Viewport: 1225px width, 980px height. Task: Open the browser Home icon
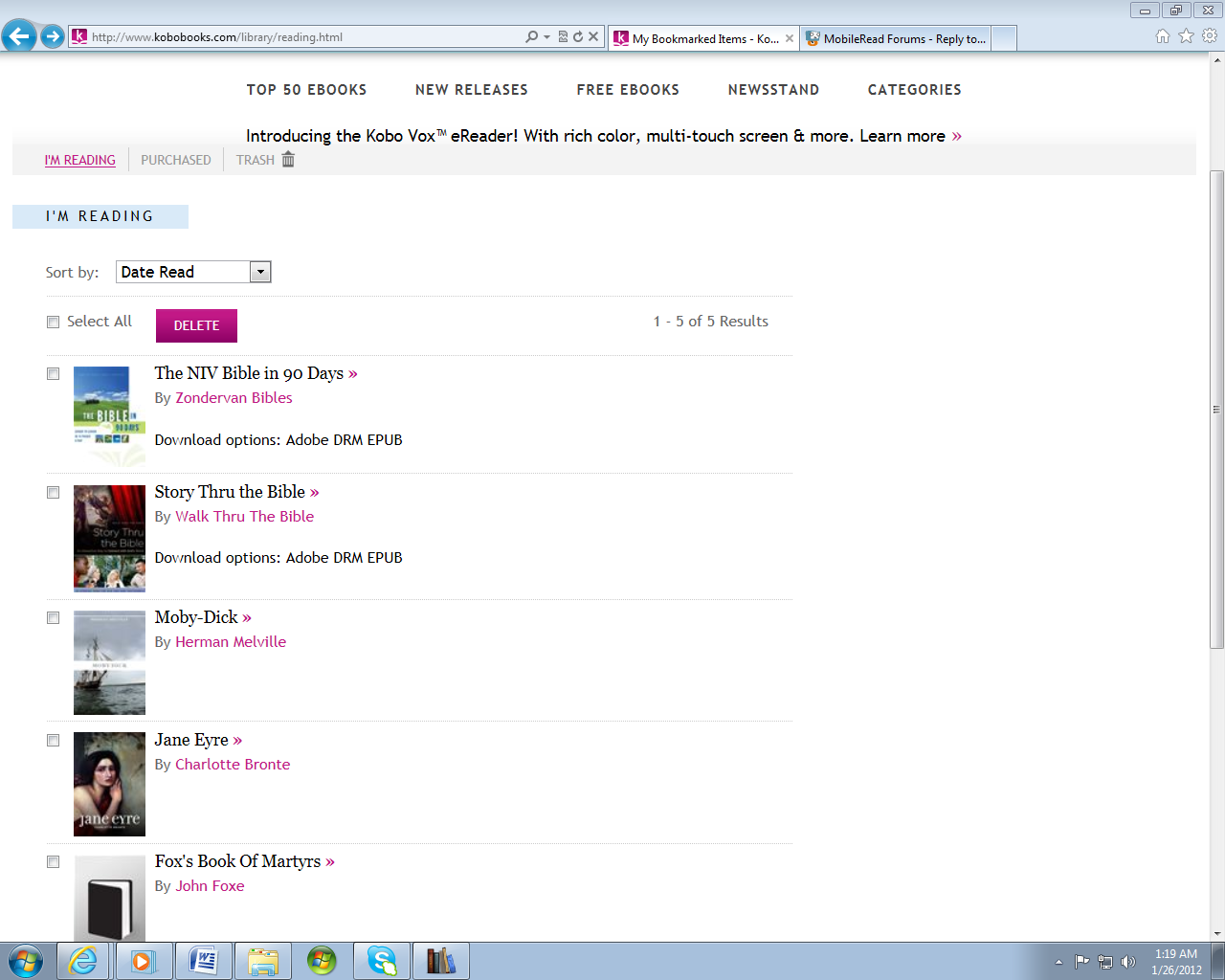point(1163,36)
